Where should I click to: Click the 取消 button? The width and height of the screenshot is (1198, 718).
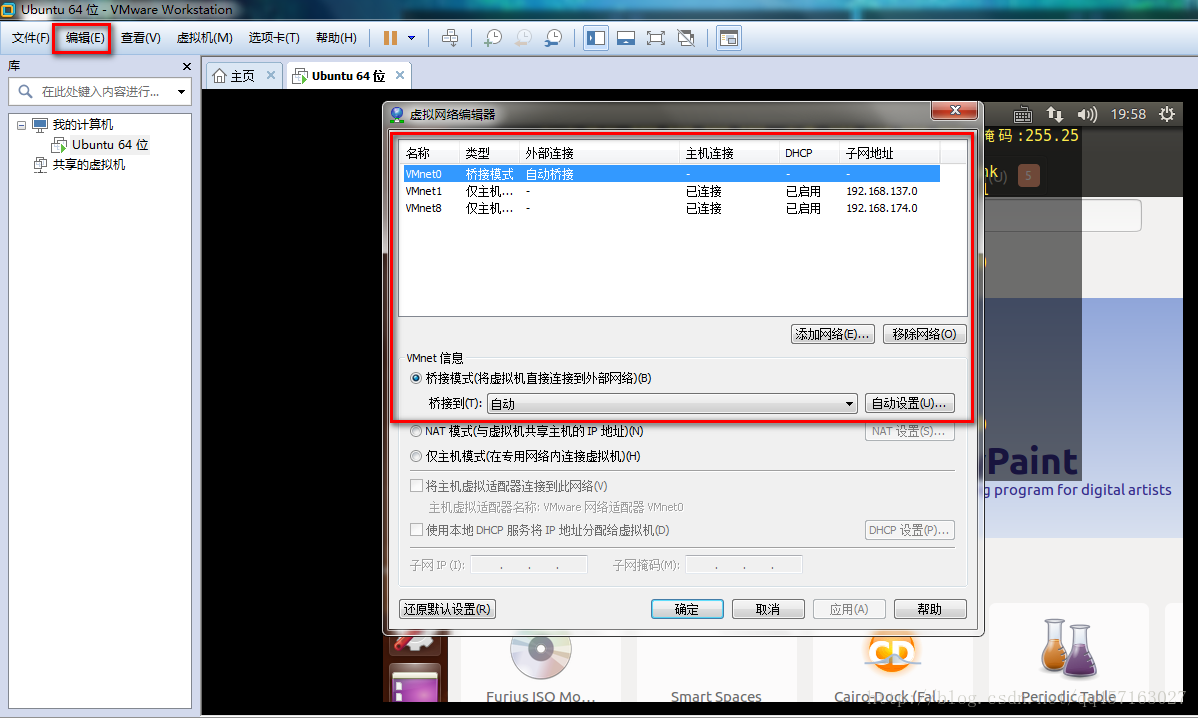768,609
